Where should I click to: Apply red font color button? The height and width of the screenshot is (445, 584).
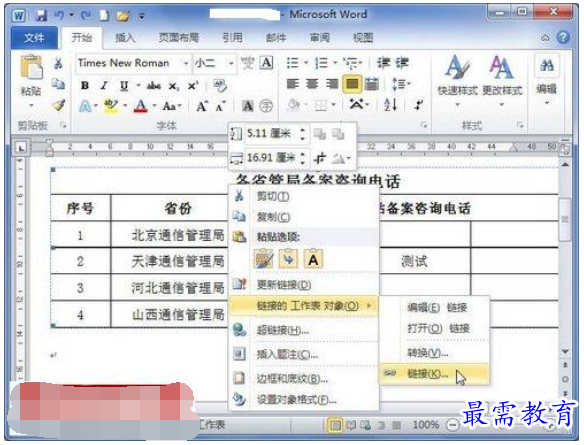tap(141, 107)
